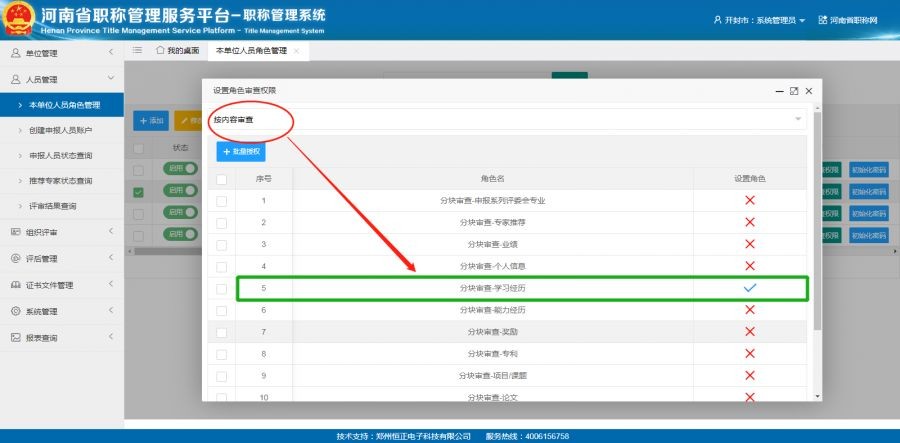900x443 pixels.
Task: Click the blue 添加 button behind dialog
Action: (151, 121)
